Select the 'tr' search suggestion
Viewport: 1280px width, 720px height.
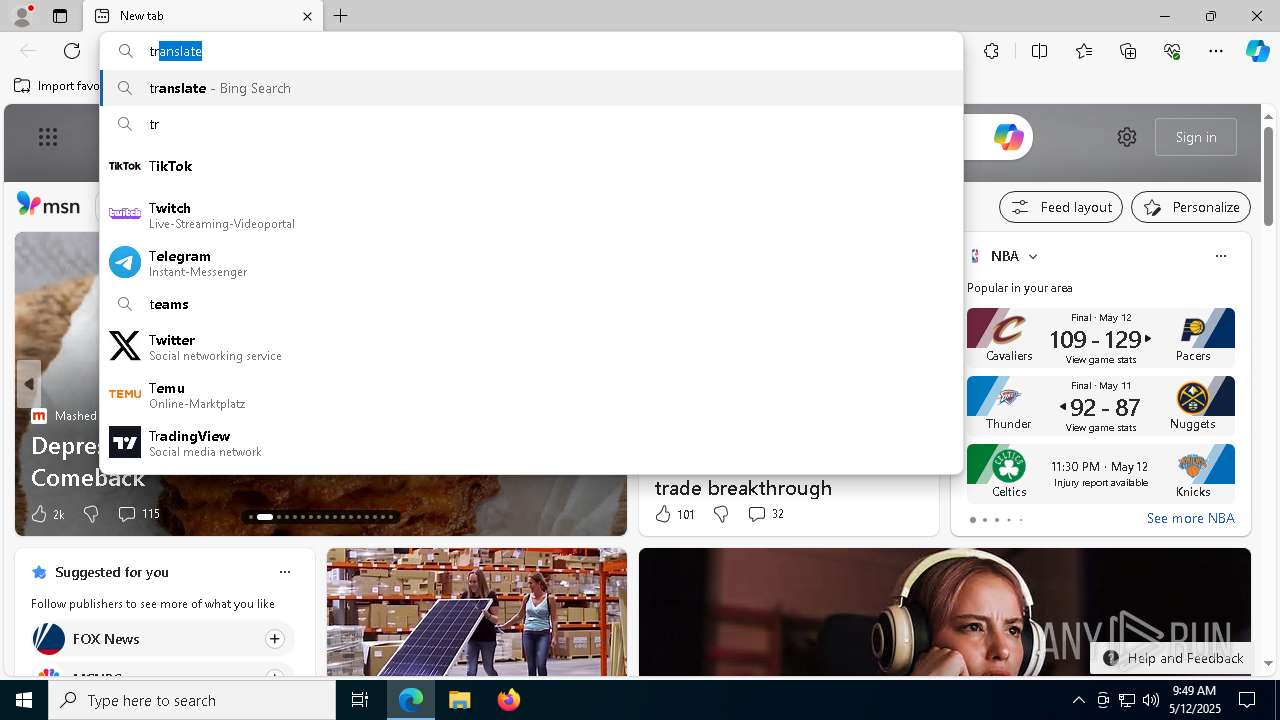click(531, 124)
